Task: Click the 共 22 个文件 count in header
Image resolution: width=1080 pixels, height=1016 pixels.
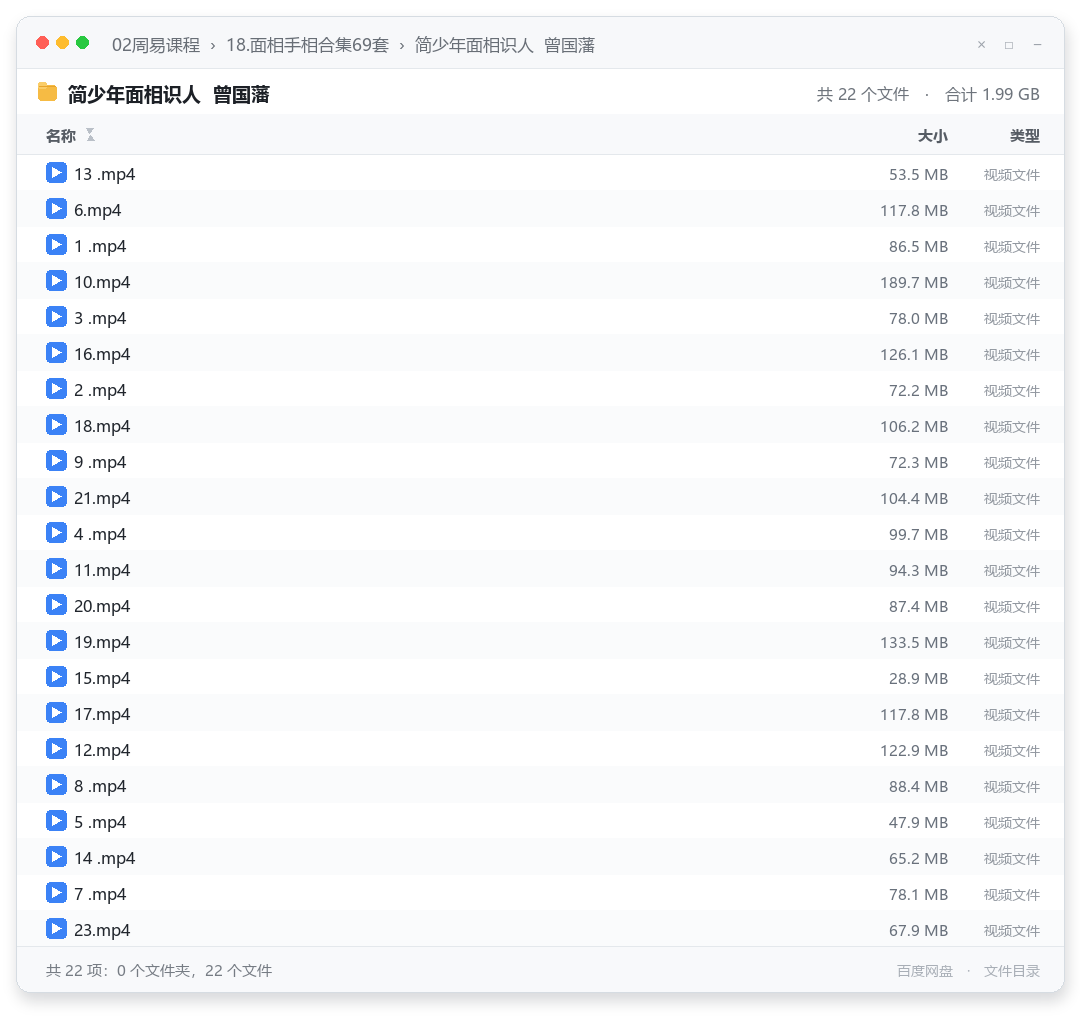Action: 863,94
